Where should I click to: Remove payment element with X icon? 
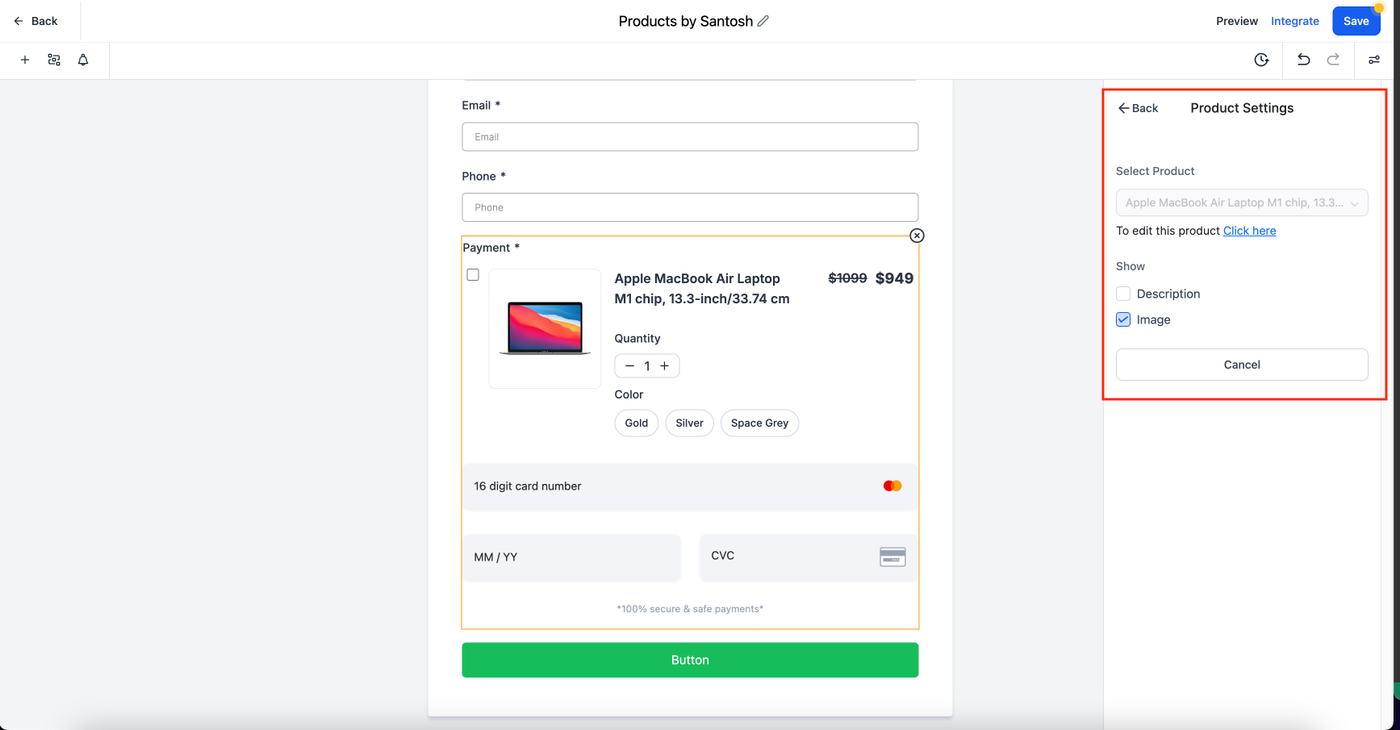[x=917, y=235]
